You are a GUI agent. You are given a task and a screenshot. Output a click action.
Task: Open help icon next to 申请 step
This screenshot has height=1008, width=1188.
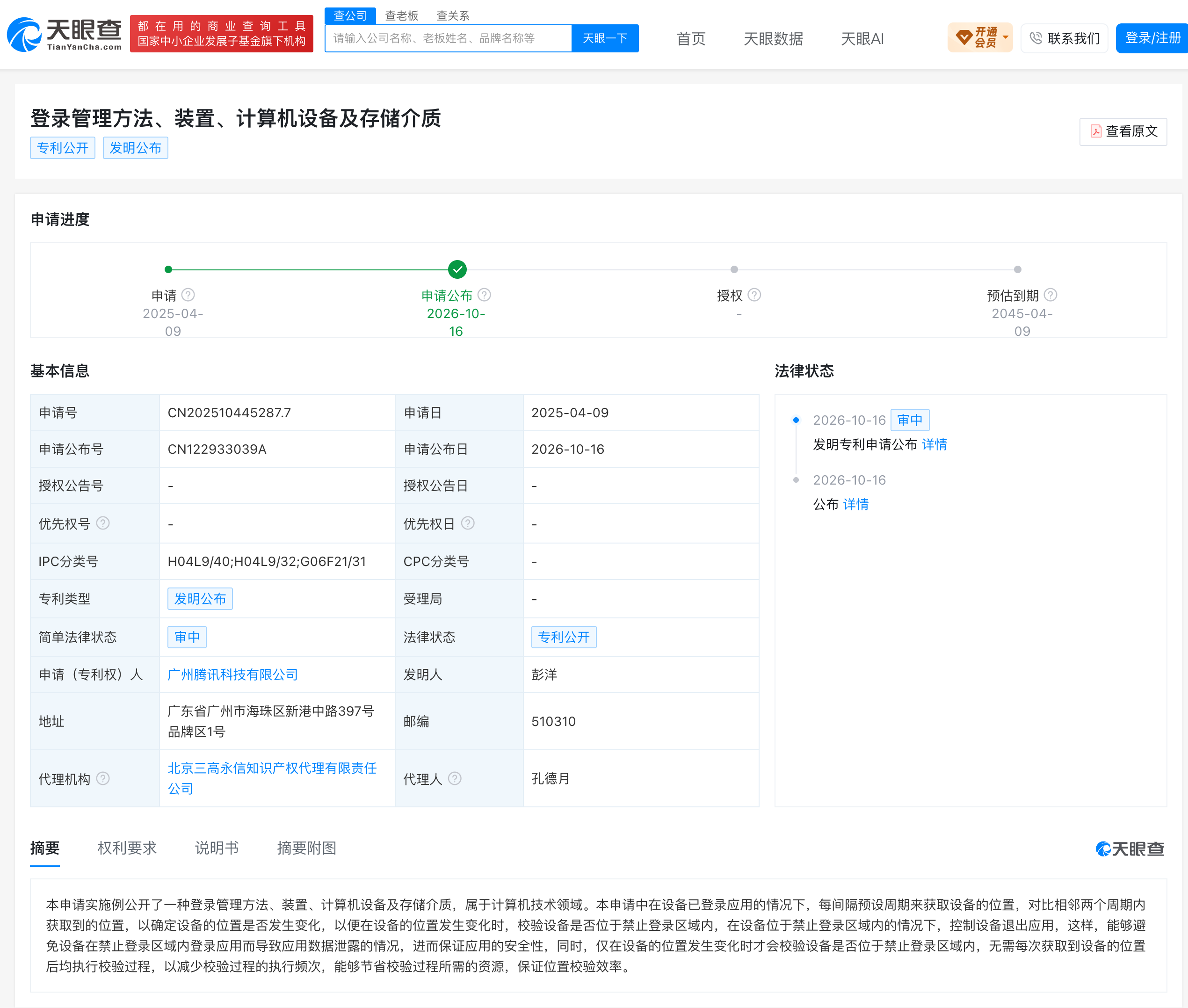(x=188, y=295)
